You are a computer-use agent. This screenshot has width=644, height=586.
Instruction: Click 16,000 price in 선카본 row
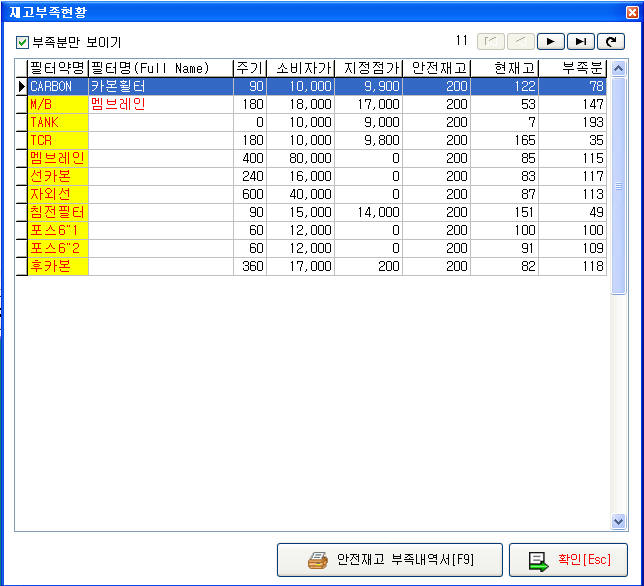point(301,176)
